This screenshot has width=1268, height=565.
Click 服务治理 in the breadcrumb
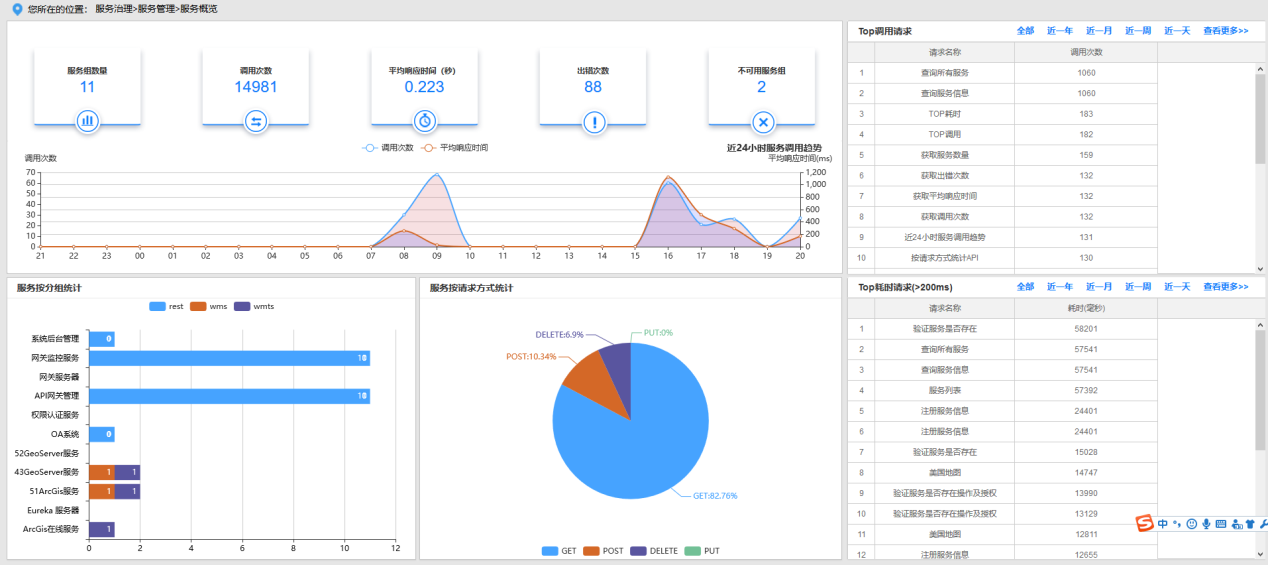click(114, 8)
